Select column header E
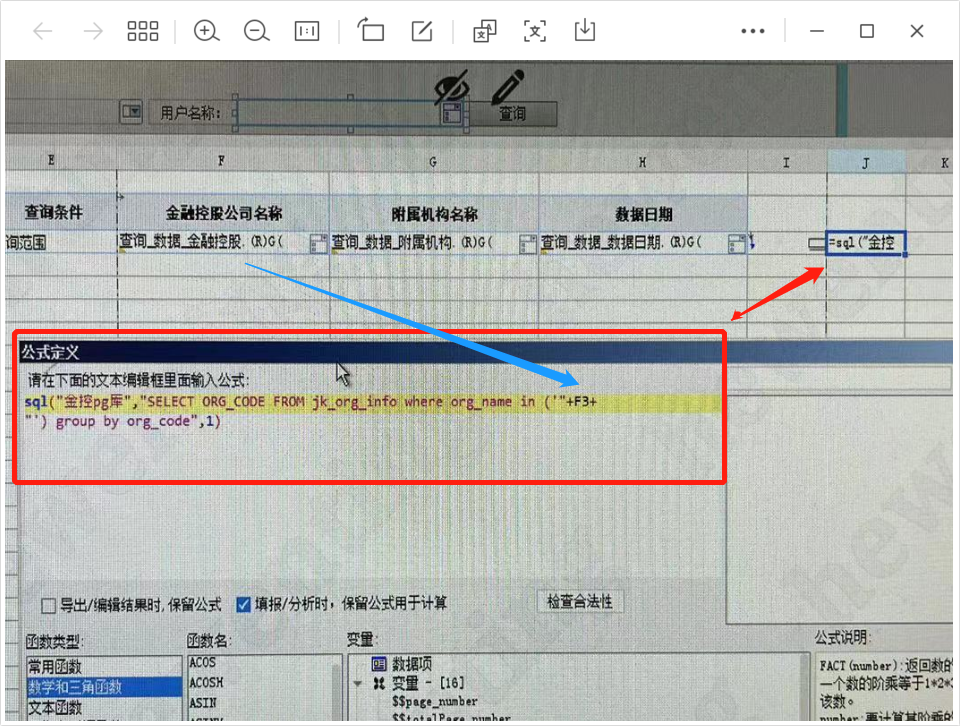960x726 pixels. 51,160
